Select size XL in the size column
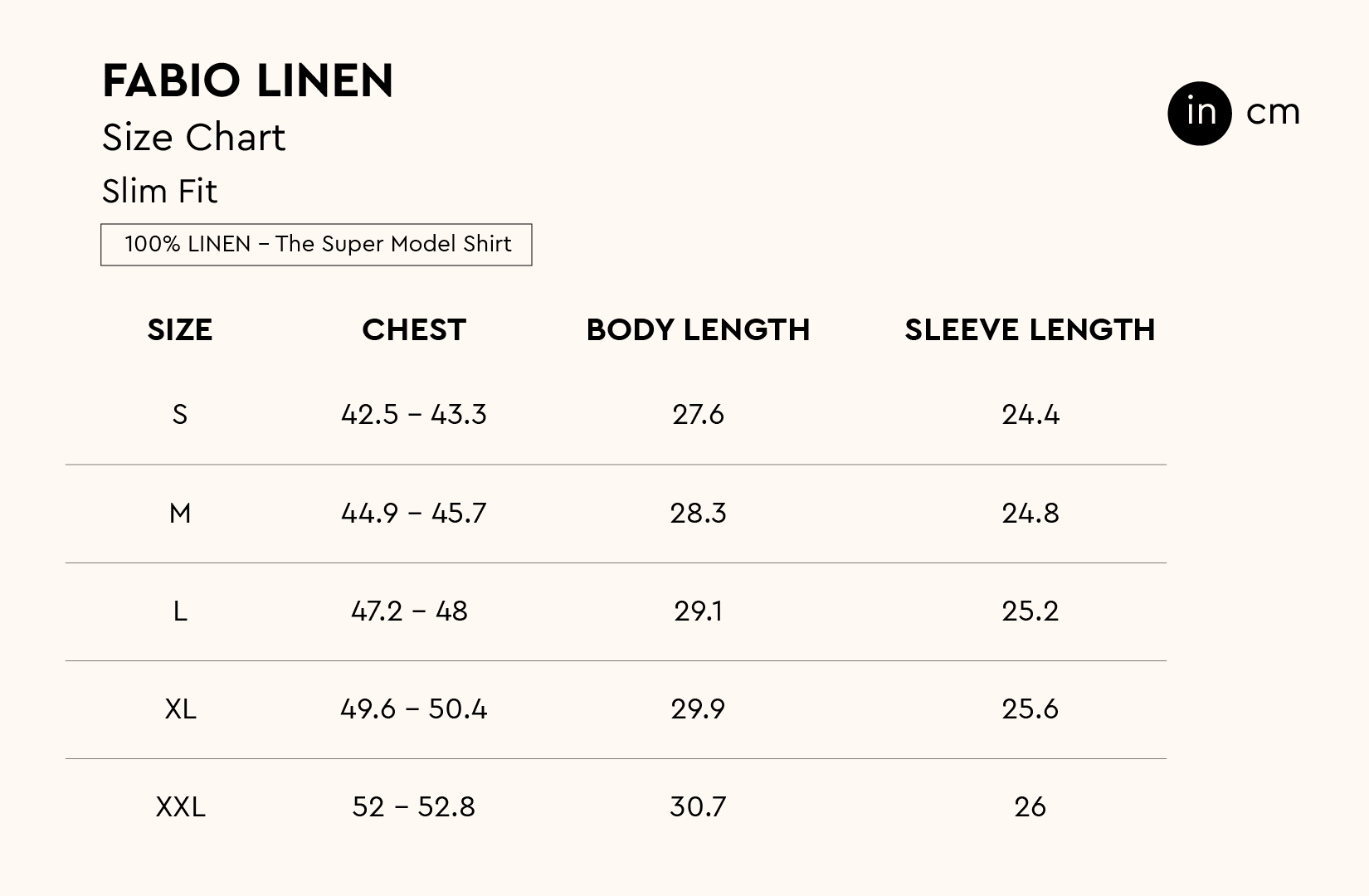This screenshot has width=1369, height=896. click(180, 709)
